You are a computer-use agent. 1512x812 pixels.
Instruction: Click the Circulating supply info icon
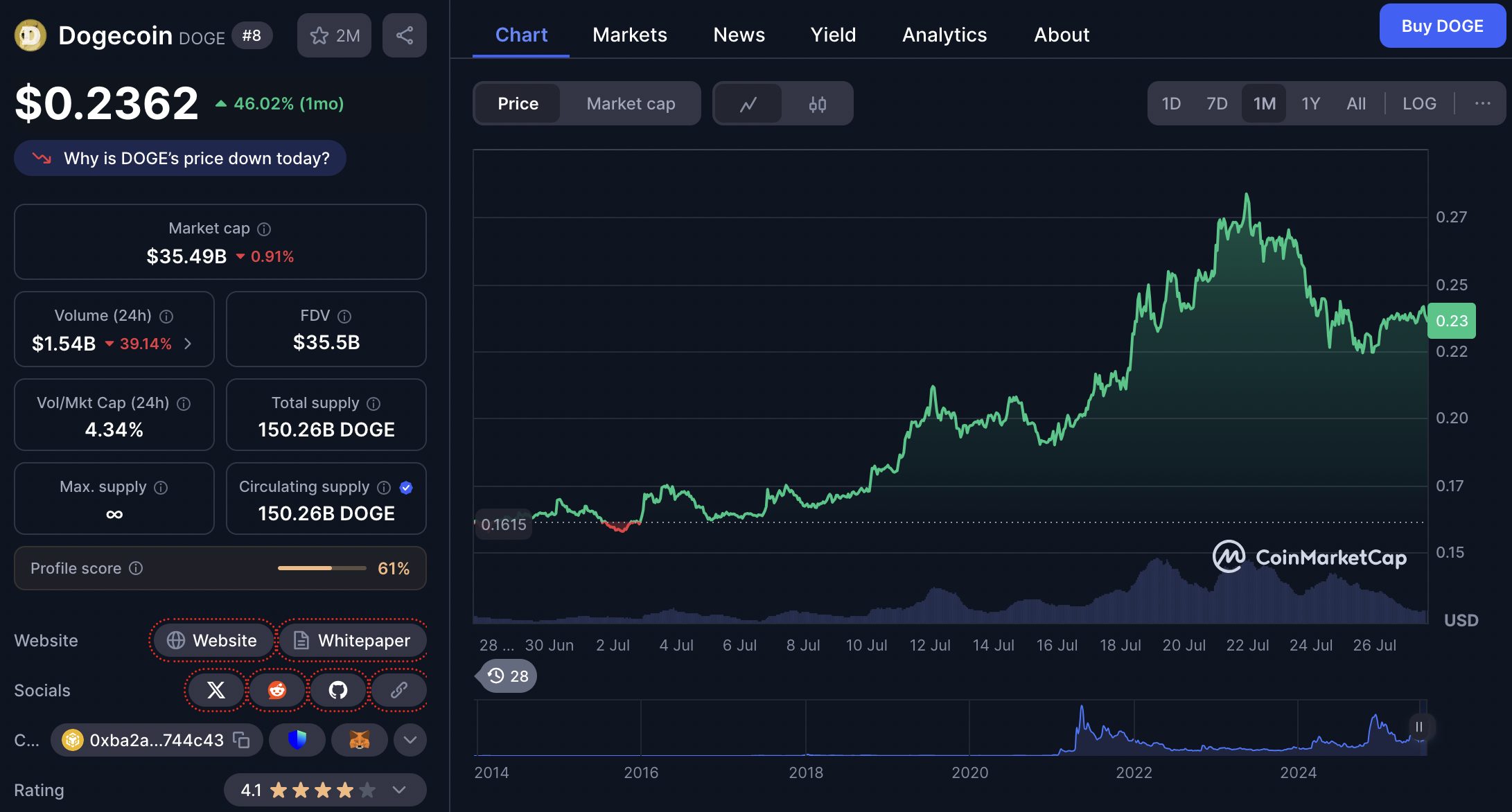pyautogui.click(x=384, y=487)
